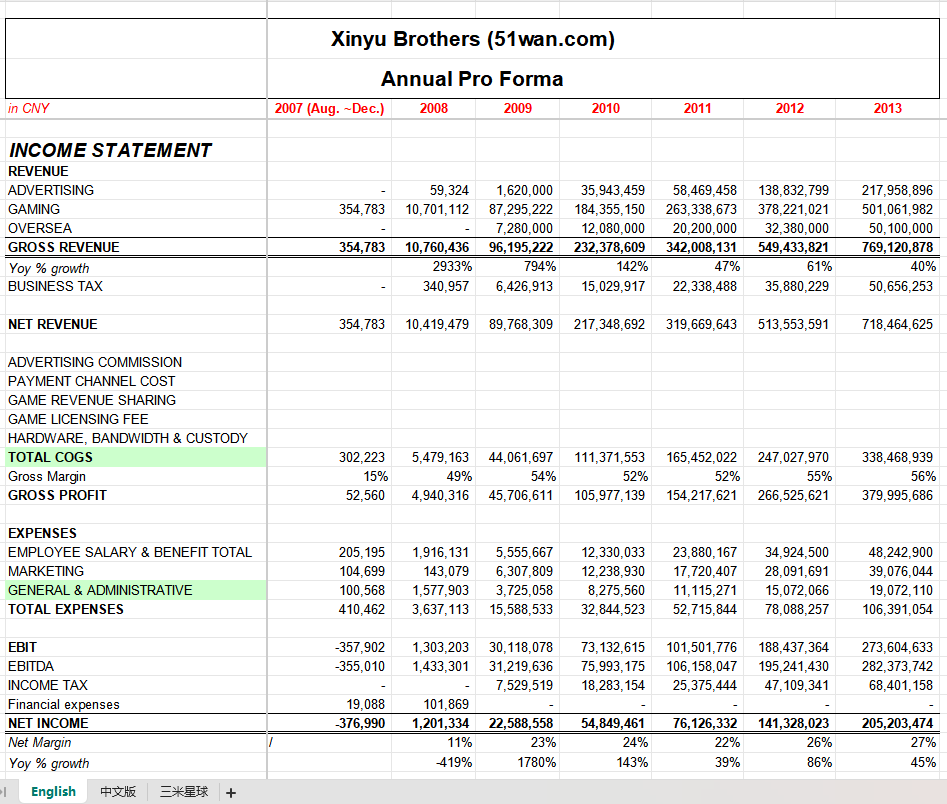Click the 2009 gross margin value 54%
Screen dimensions: 947x804
pos(543,477)
